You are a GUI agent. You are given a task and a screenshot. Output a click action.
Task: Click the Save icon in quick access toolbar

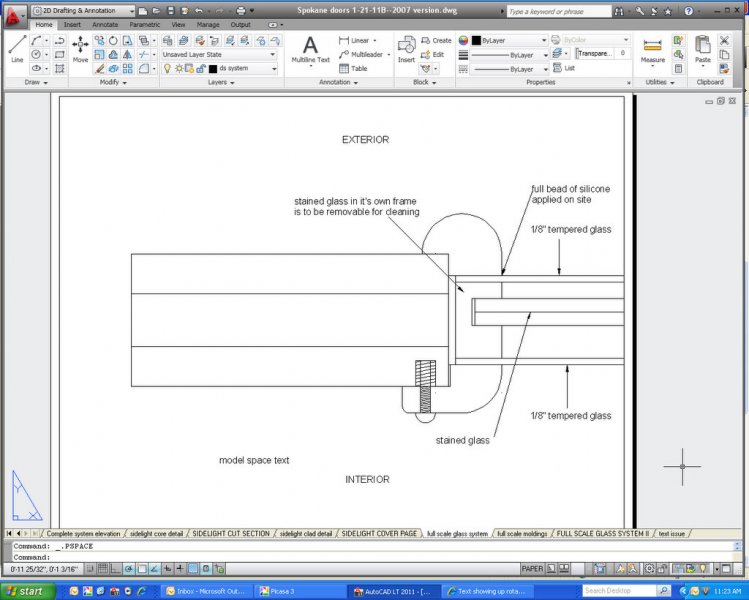pos(171,11)
